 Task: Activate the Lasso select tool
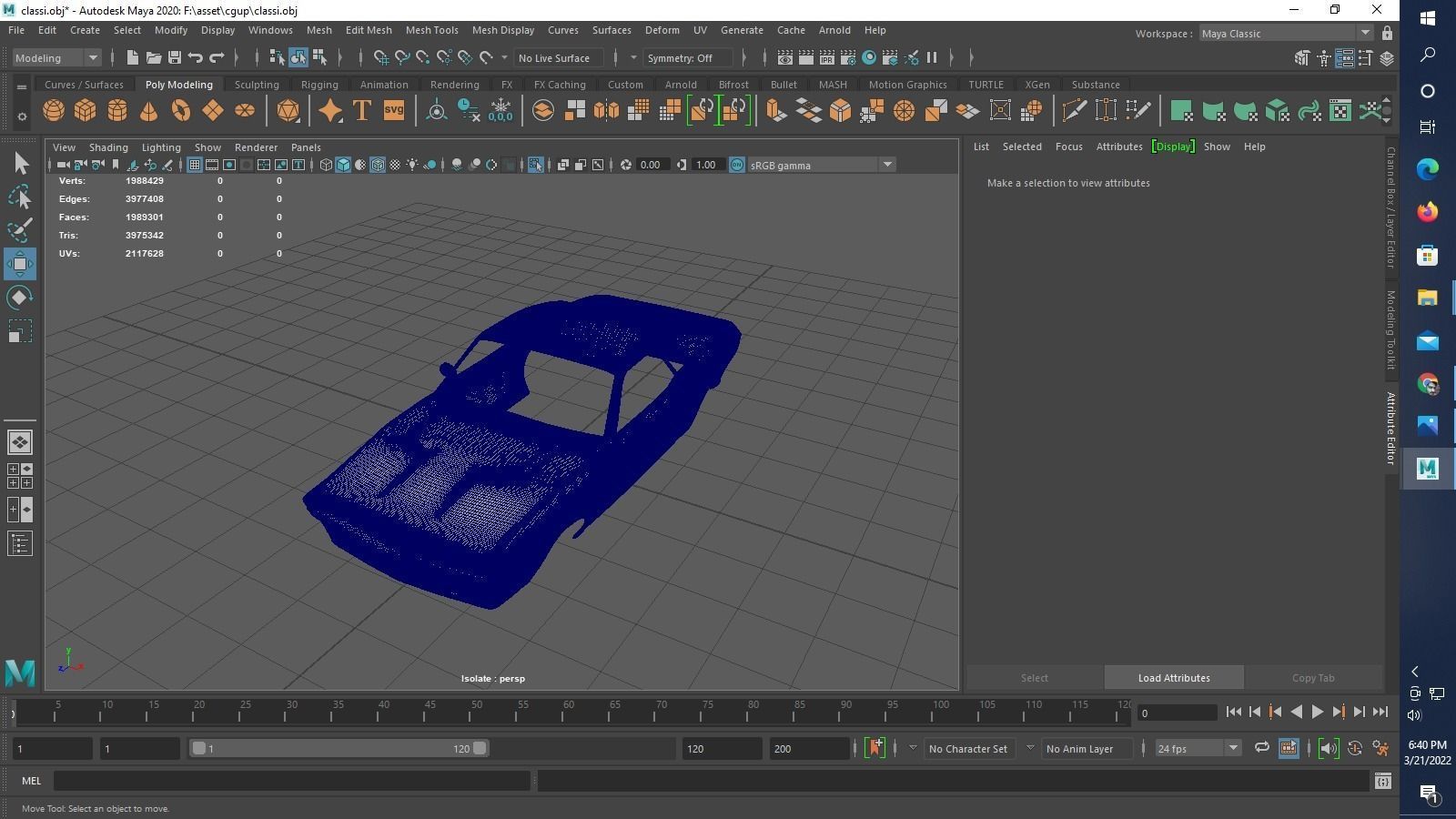[20, 197]
